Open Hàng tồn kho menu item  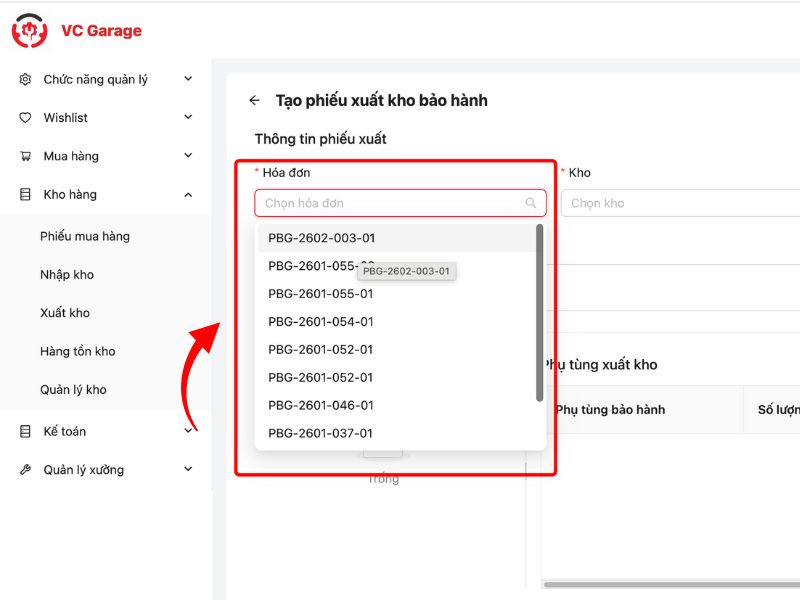(78, 351)
